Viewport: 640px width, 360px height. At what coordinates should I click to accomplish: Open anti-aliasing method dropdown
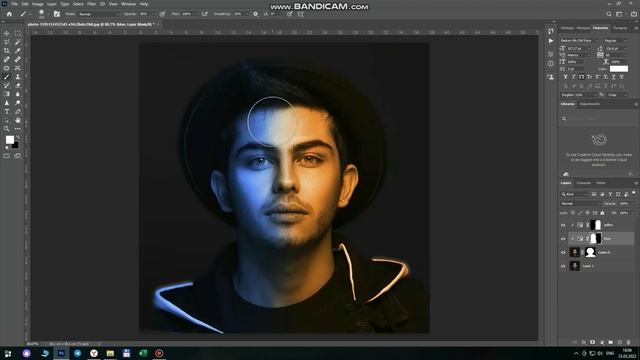(x=617, y=95)
